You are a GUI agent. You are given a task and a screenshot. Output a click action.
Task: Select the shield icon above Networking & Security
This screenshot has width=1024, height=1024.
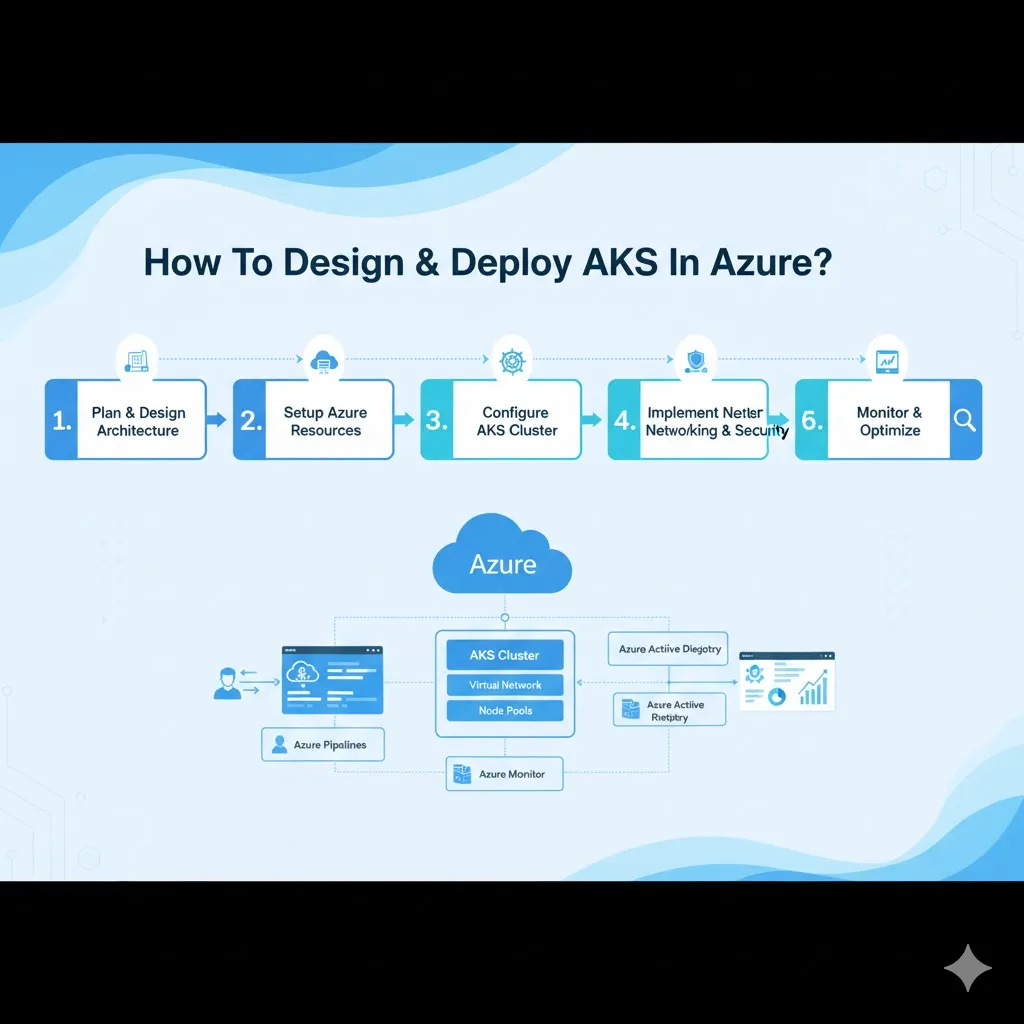click(697, 358)
